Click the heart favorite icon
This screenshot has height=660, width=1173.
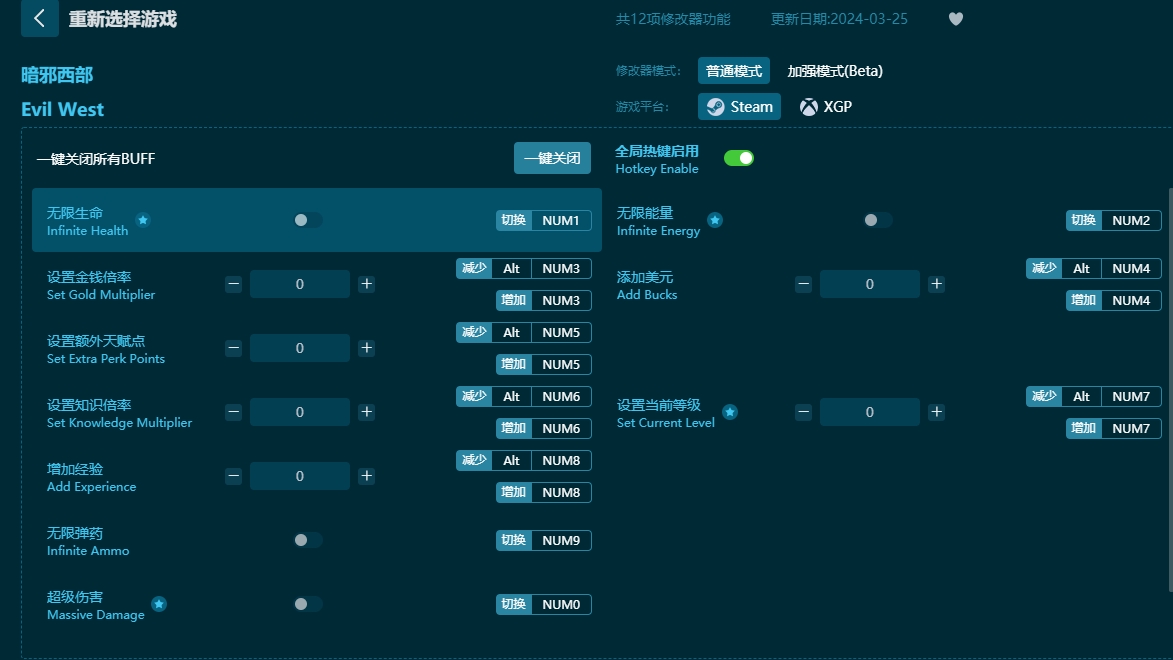(955, 19)
